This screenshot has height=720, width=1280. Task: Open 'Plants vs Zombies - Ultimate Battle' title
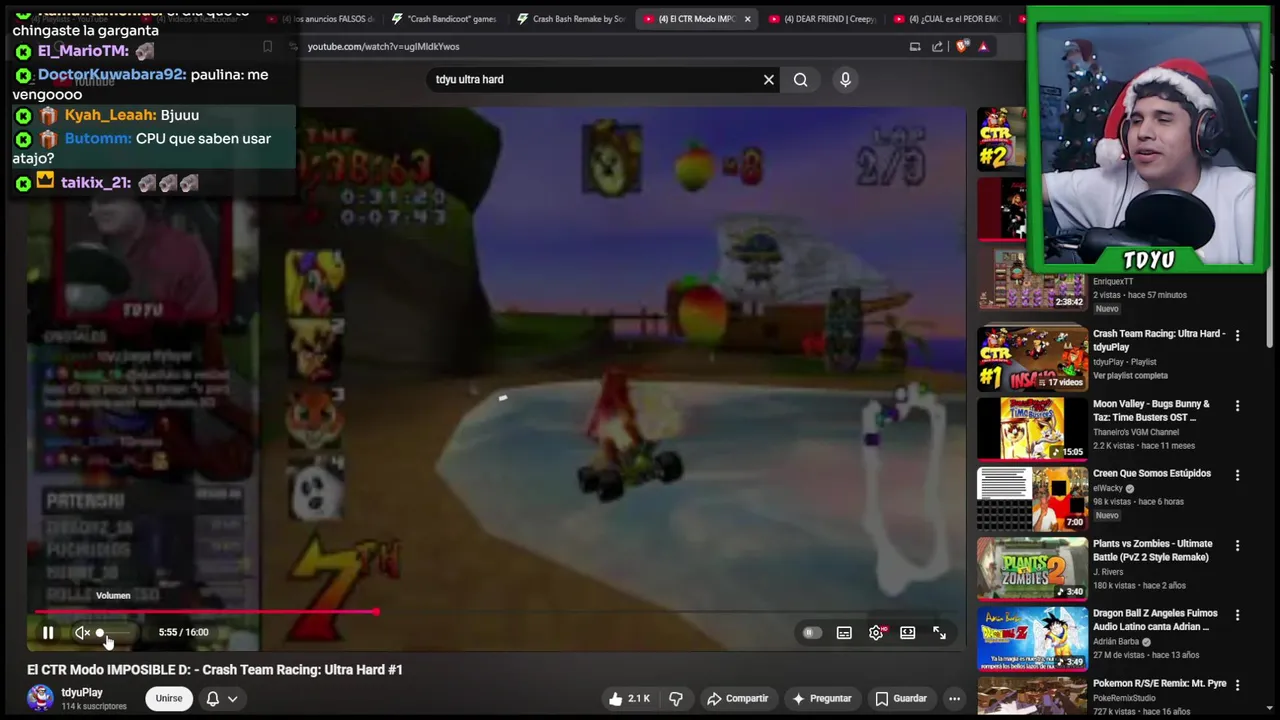[1152, 550]
